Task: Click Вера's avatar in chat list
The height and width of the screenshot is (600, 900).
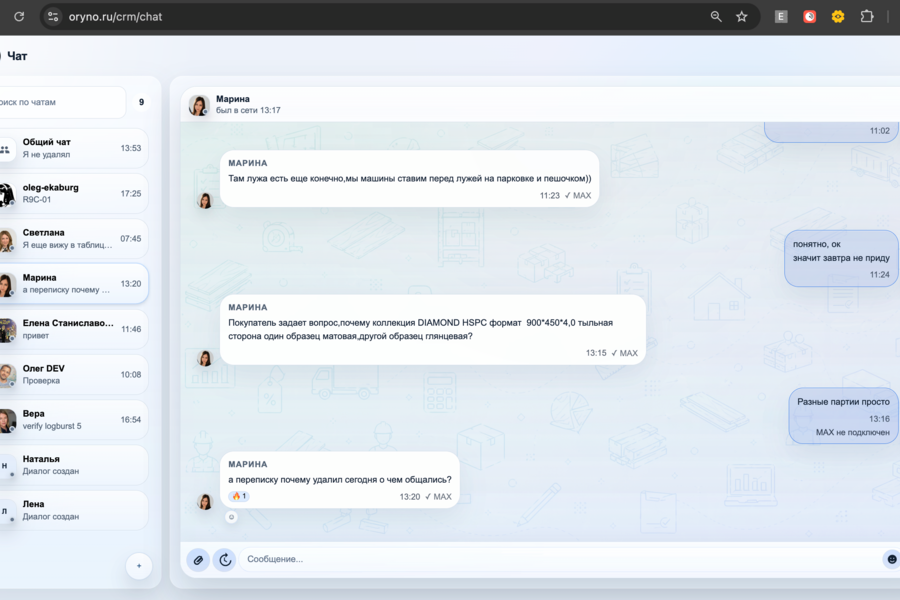Action: click(x=6, y=421)
